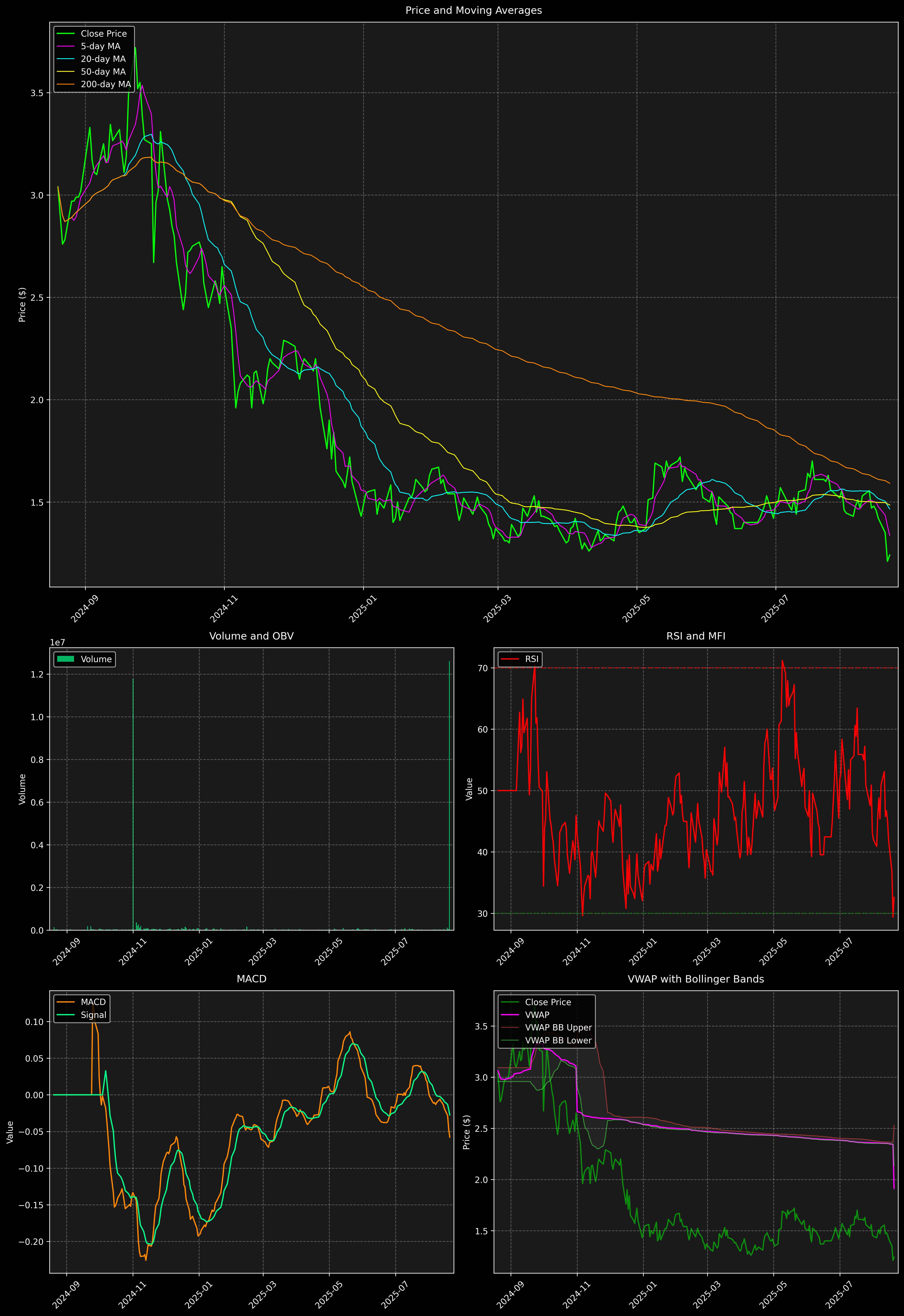Click the 70 label on the RSI axis
The width and height of the screenshot is (904, 1316).
click(x=483, y=668)
